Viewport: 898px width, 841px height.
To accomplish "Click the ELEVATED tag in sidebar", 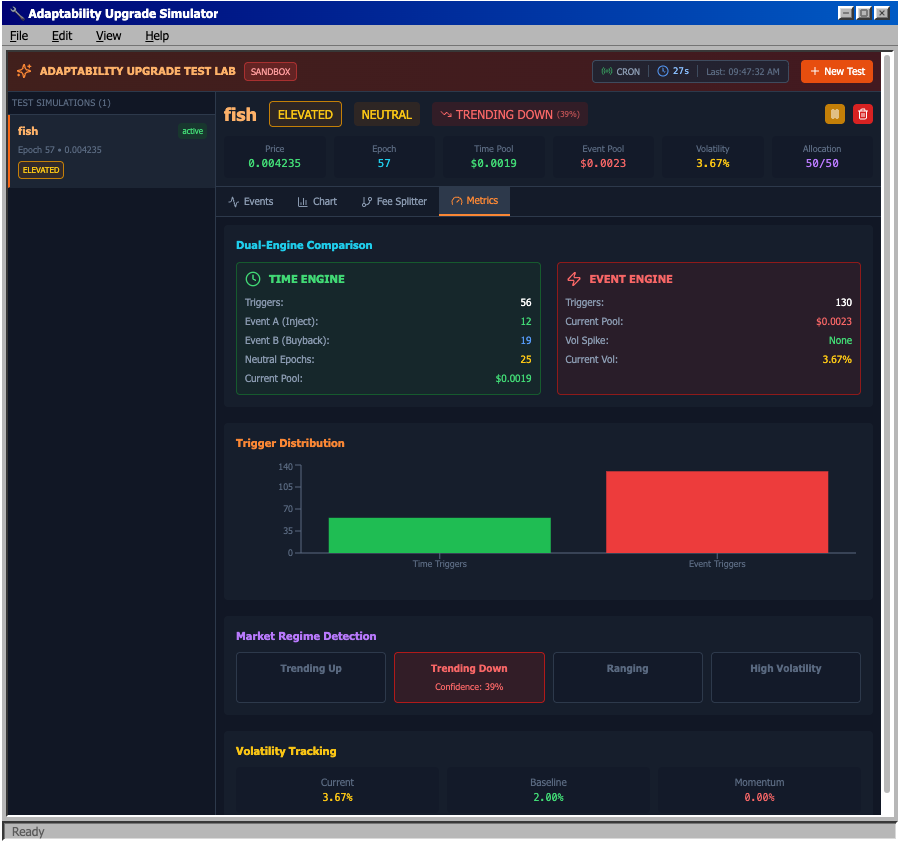I will click(41, 170).
